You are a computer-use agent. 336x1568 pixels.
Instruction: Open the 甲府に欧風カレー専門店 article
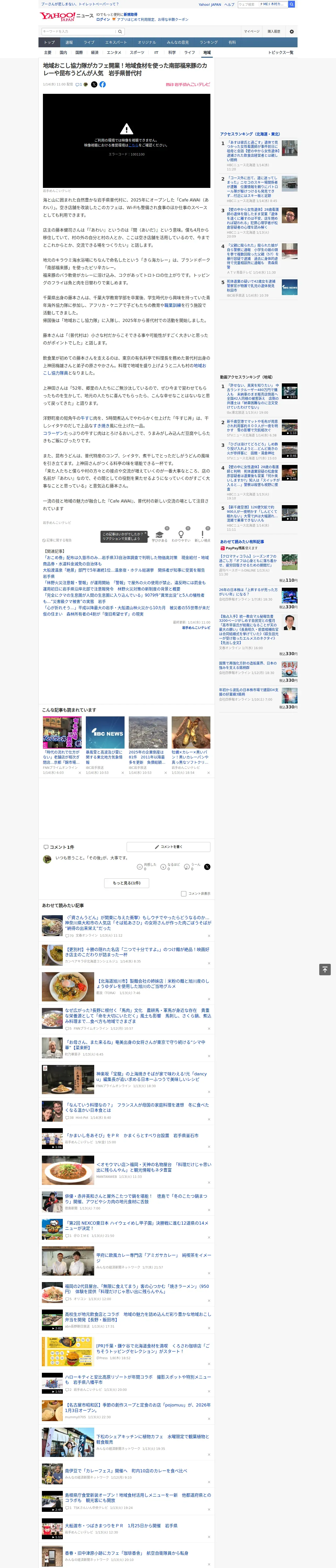point(154,1258)
